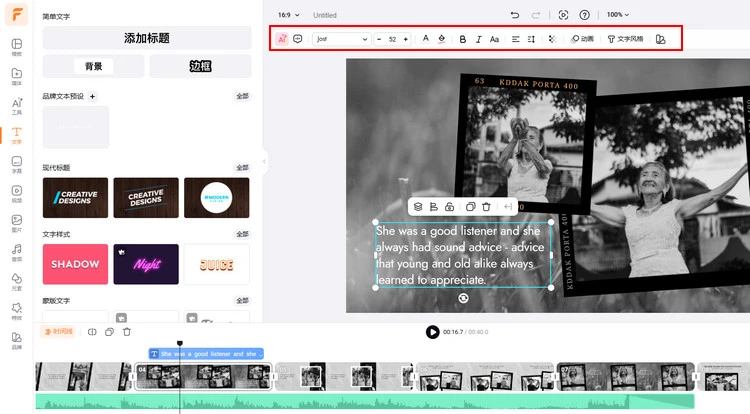Open the AI text tool icon
This screenshot has width=750, height=414.
point(282,39)
